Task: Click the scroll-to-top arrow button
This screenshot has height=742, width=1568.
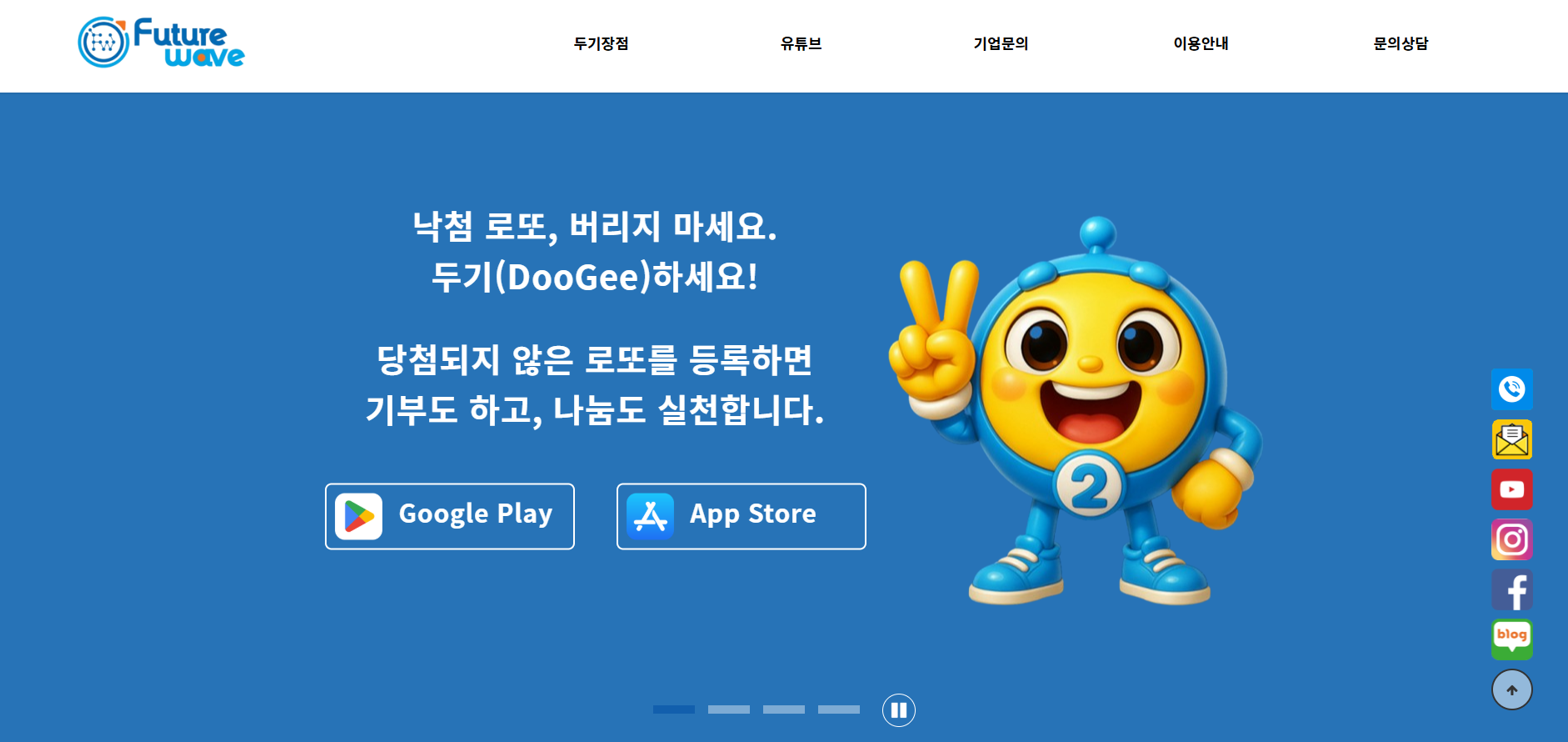Action: click(1511, 689)
